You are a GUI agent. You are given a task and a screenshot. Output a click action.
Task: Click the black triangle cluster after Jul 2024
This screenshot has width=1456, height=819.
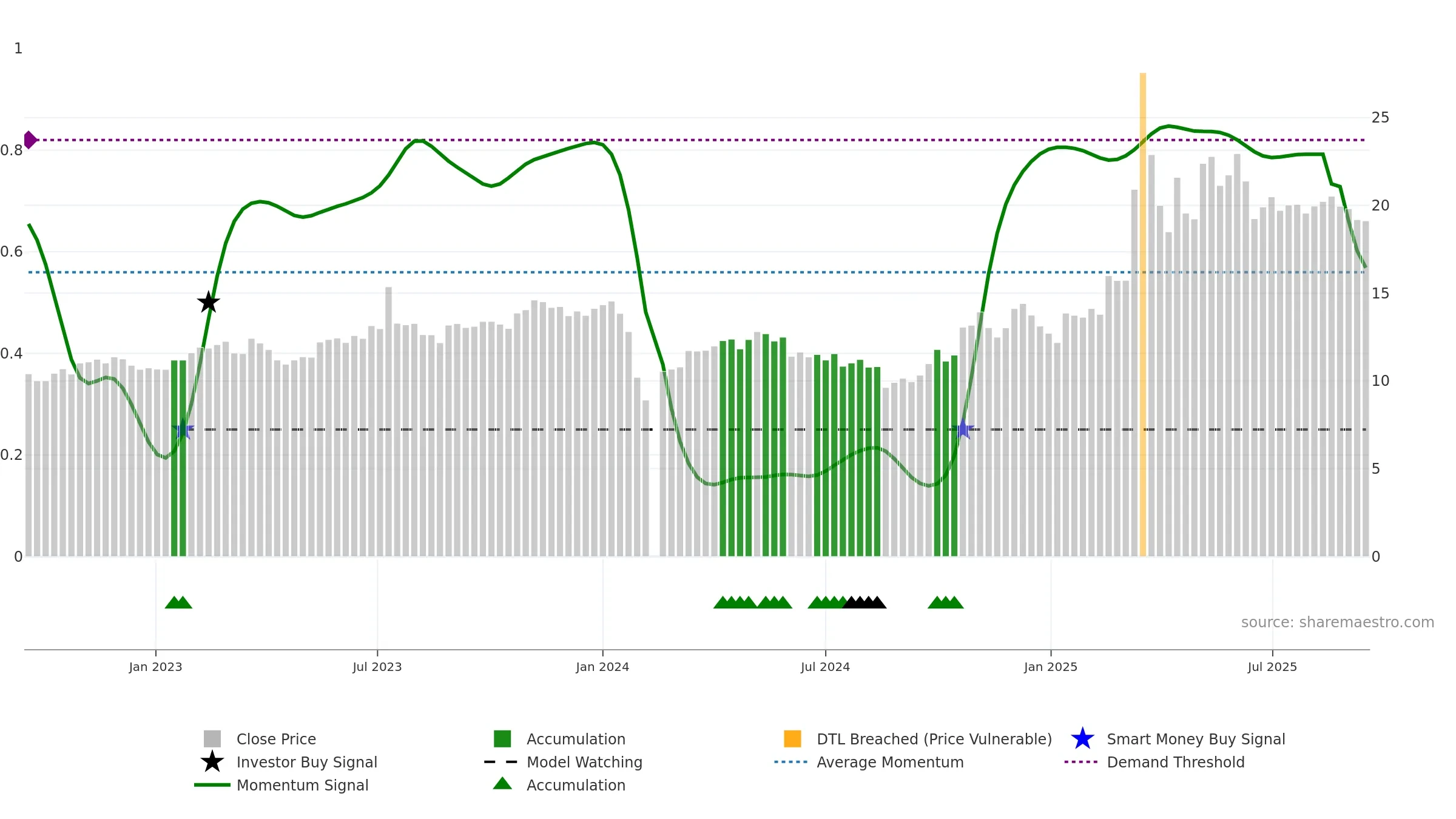(x=864, y=602)
